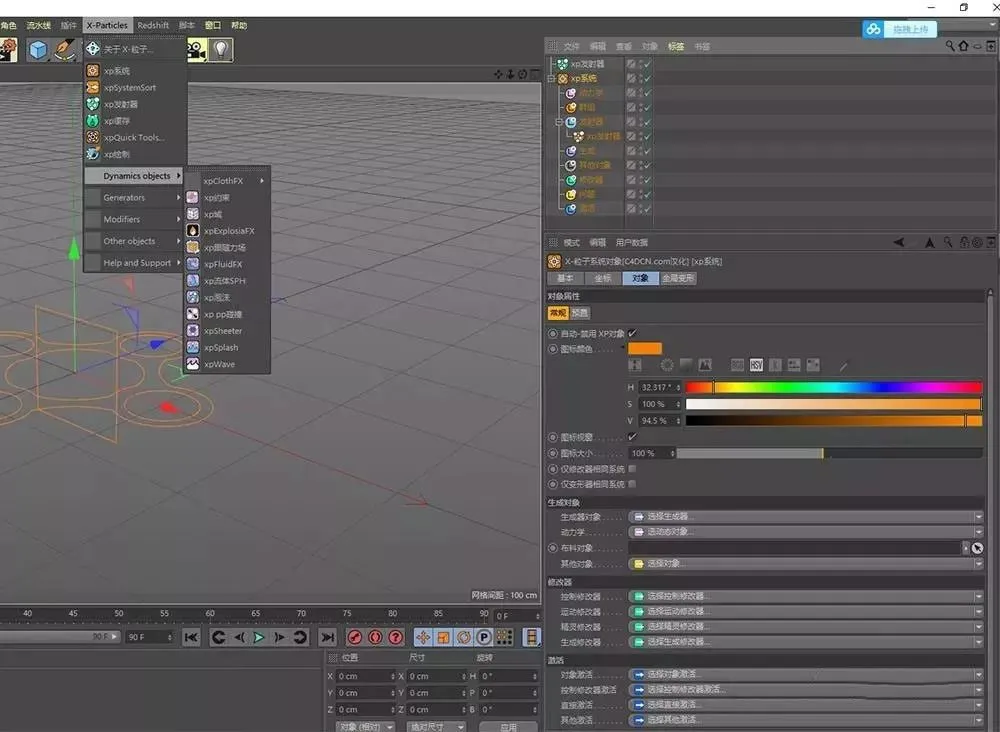Create an xpSheeter object
This screenshot has width=1000, height=732.
tap(223, 331)
